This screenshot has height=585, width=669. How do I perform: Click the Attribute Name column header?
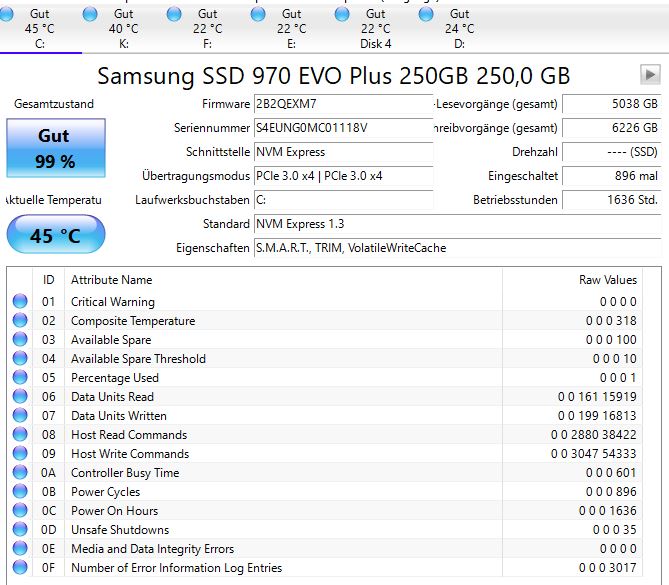[x=283, y=280]
